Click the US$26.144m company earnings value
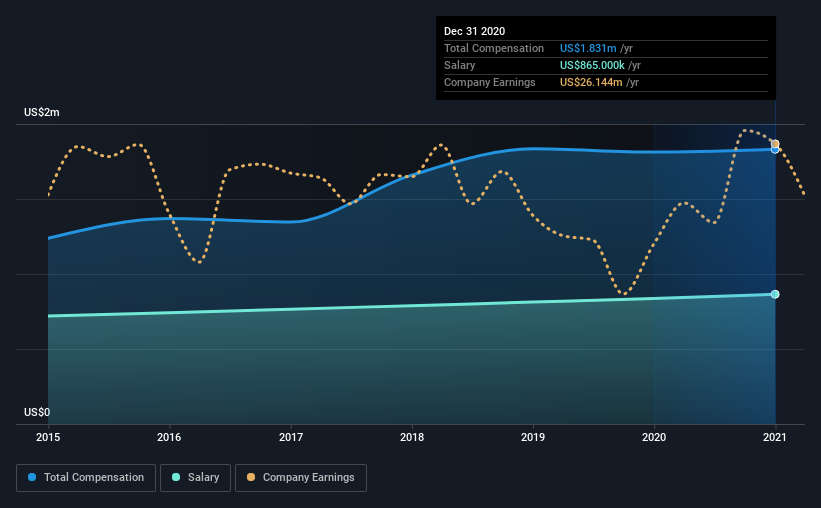The width and height of the screenshot is (821, 508). pos(591,82)
